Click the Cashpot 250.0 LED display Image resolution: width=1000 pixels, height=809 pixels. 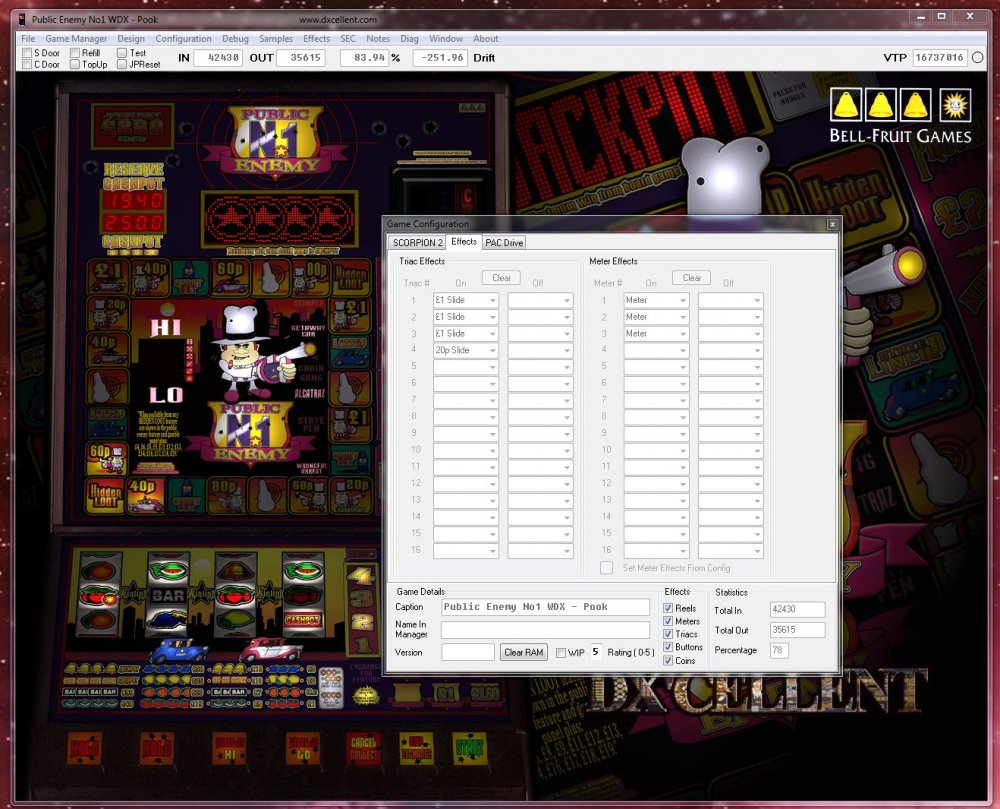[133, 222]
